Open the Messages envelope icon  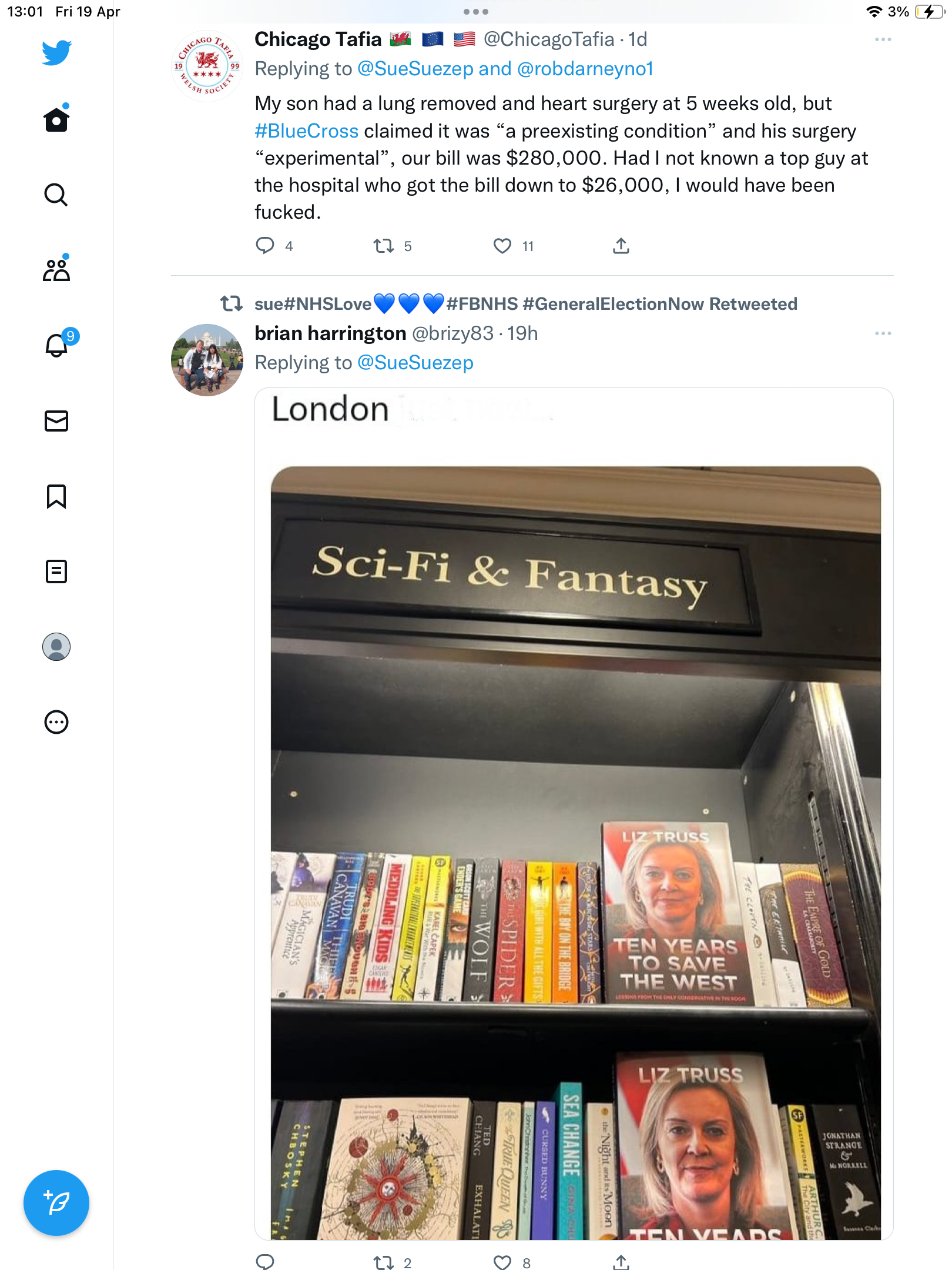click(56, 421)
